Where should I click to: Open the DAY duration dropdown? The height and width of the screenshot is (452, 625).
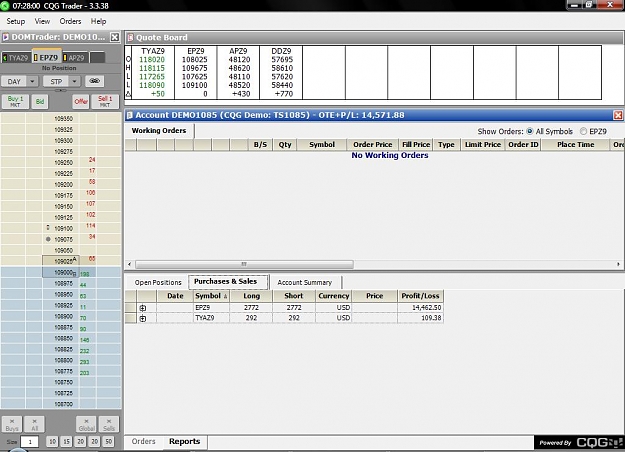click(31, 81)
